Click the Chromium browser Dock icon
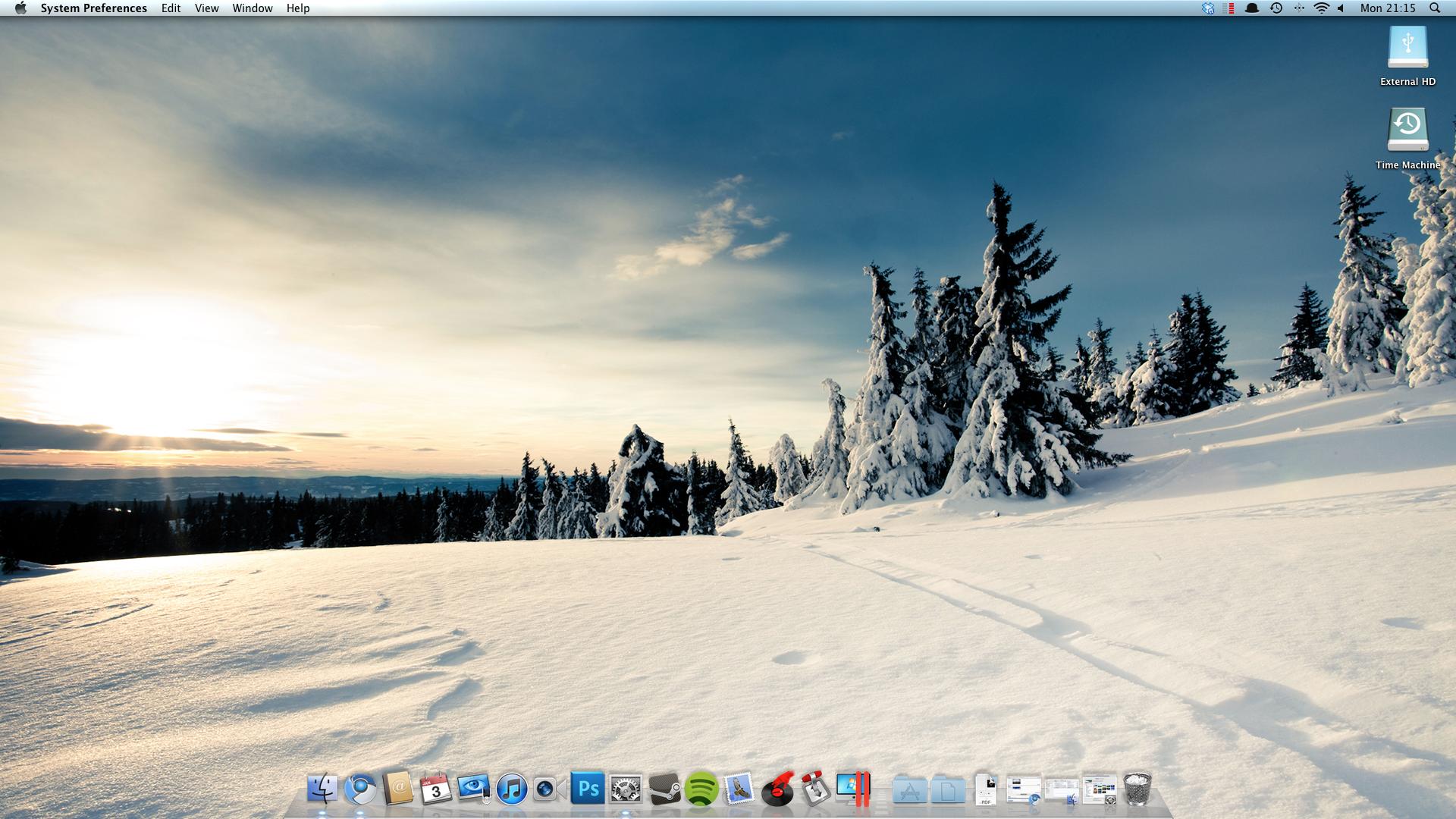This screenshot has width=1456, height=819. [360, 789]
